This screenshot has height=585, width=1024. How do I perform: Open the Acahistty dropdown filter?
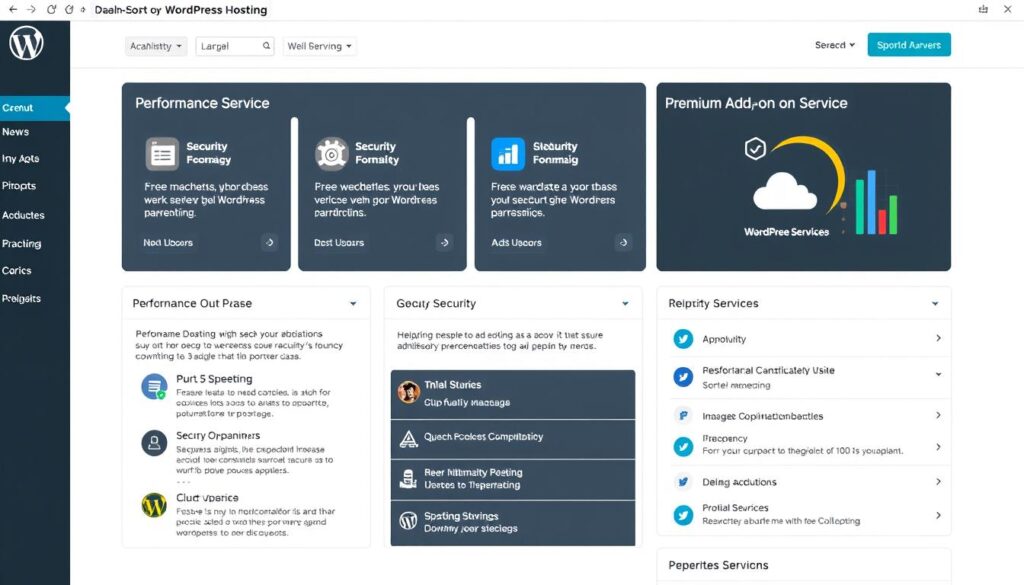coord(156,46)
